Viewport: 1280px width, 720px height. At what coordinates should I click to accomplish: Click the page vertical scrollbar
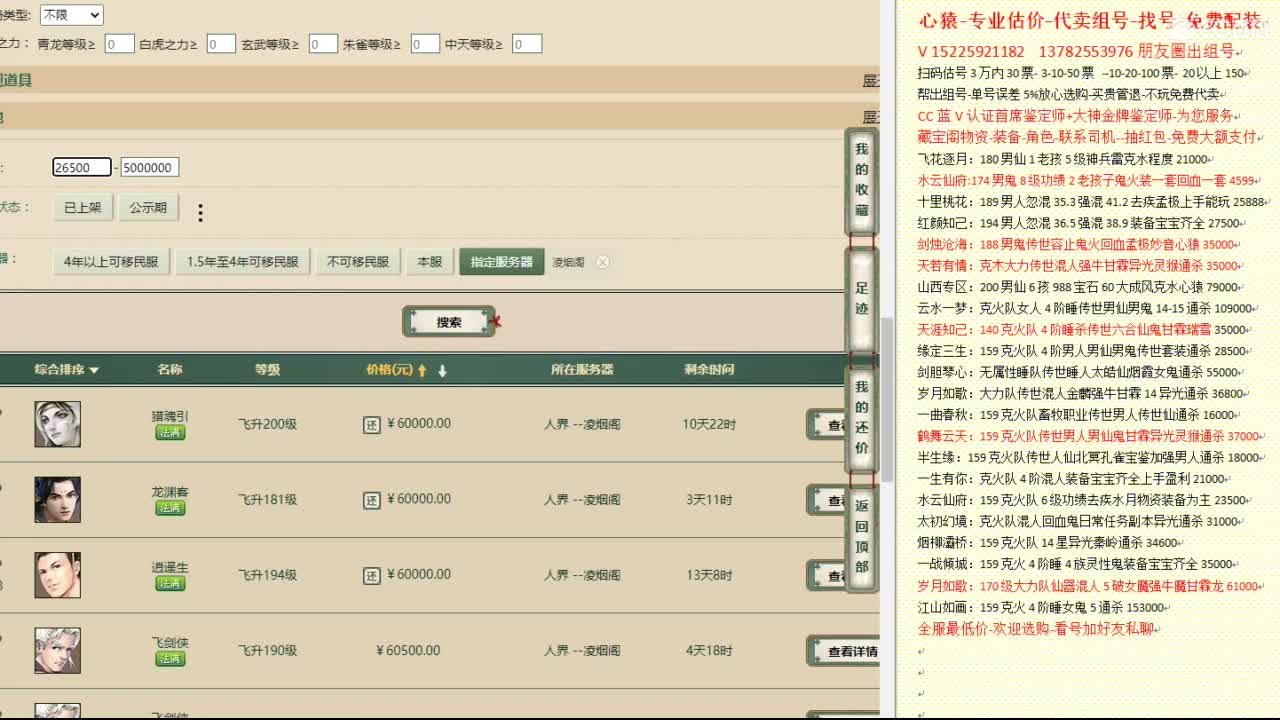887,400
